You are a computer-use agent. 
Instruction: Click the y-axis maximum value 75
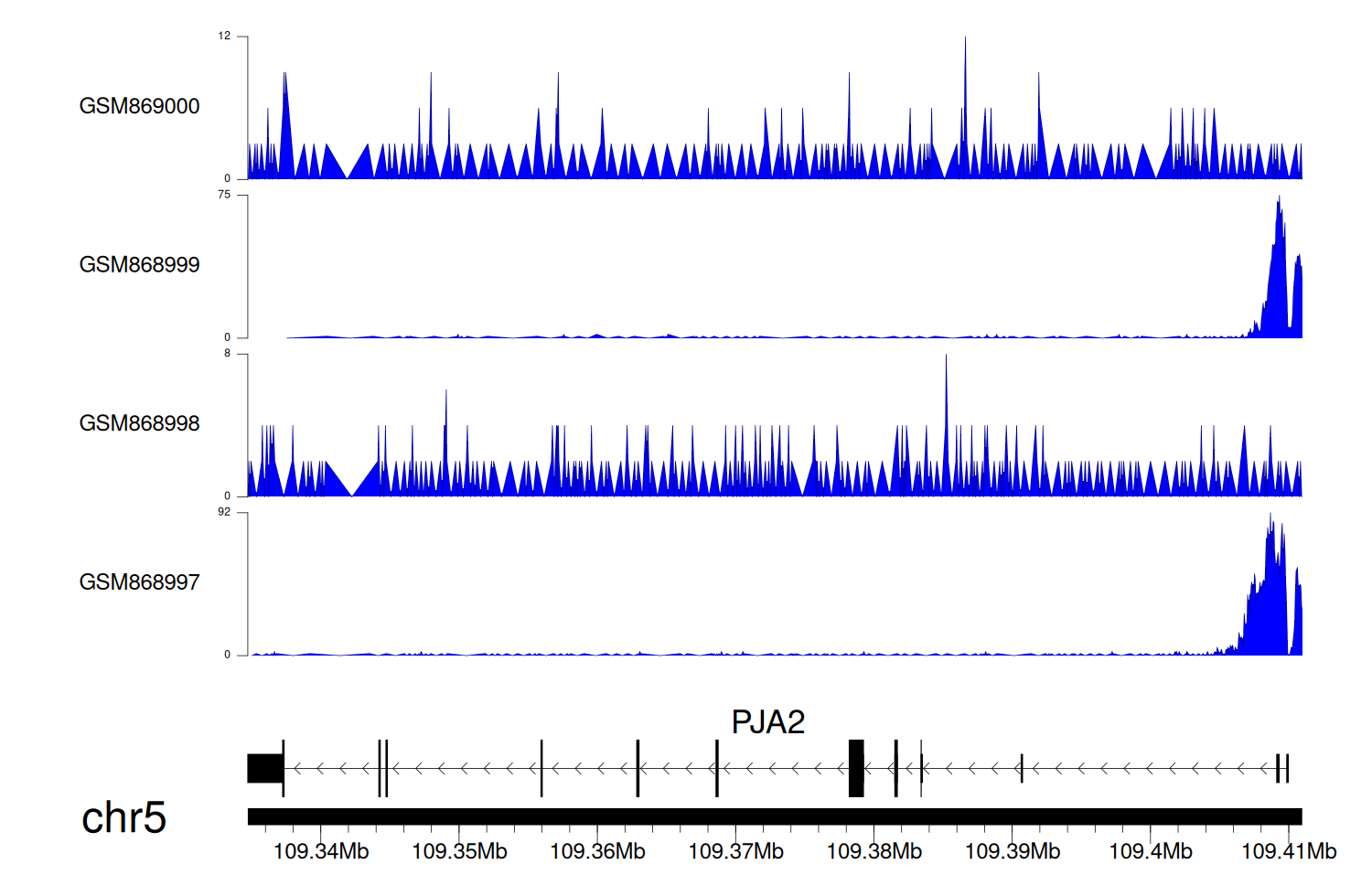point(224,195)
